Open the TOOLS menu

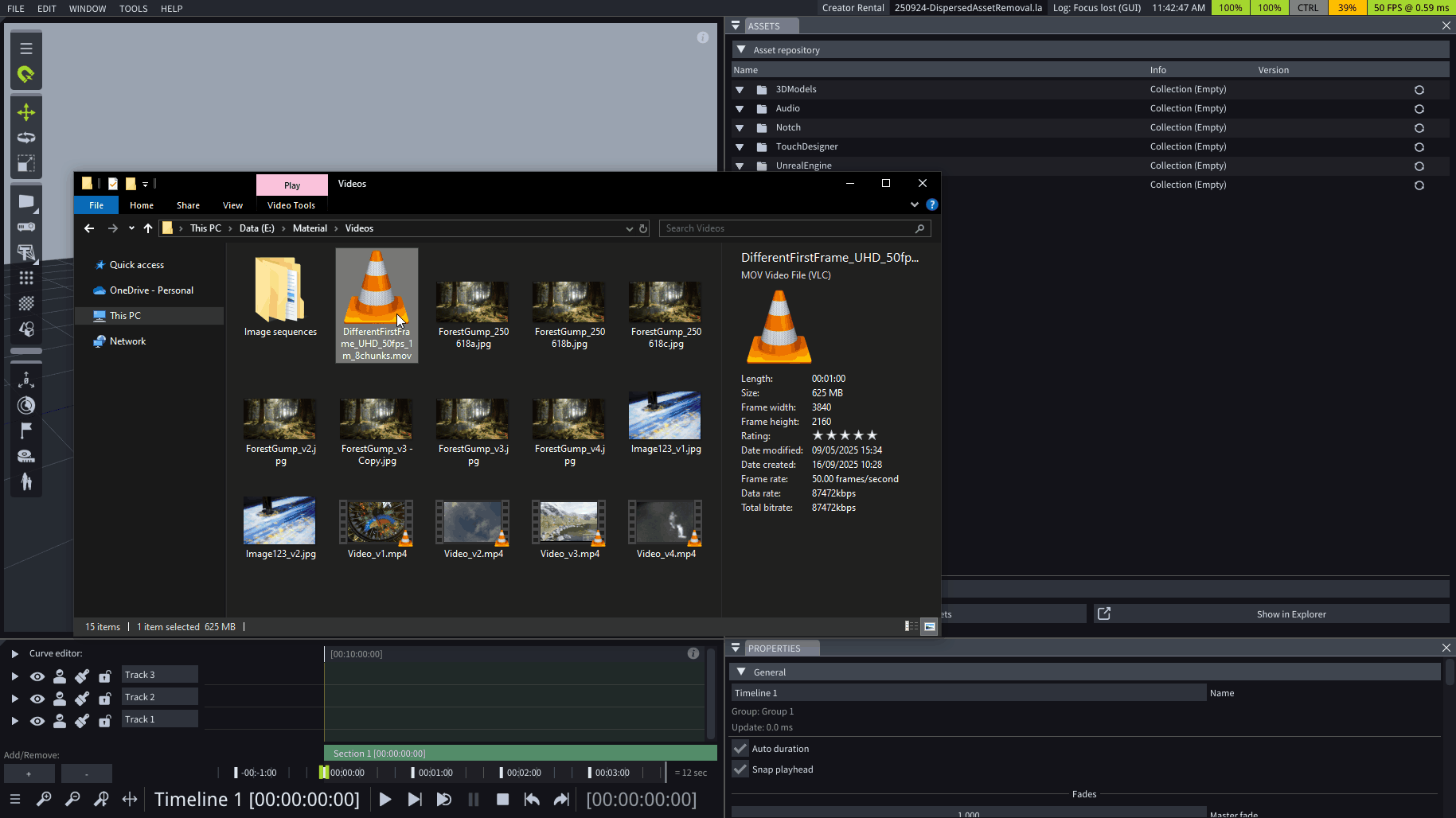coord(133,9)
